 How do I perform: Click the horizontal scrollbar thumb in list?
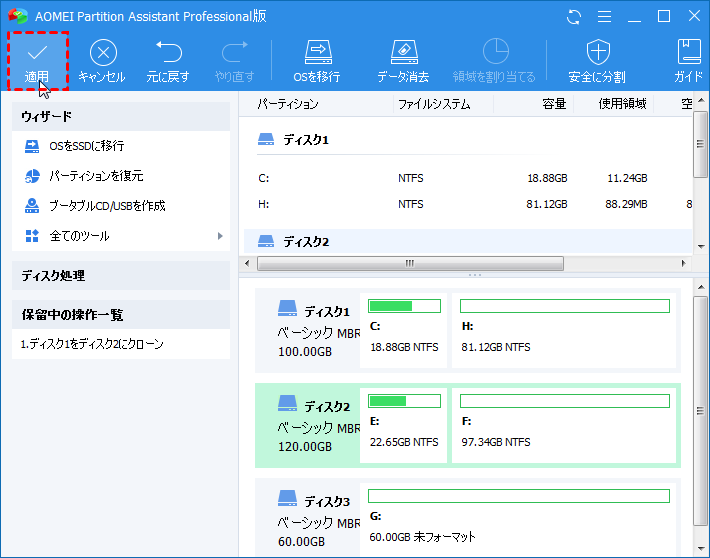click(x=410, y=263)
